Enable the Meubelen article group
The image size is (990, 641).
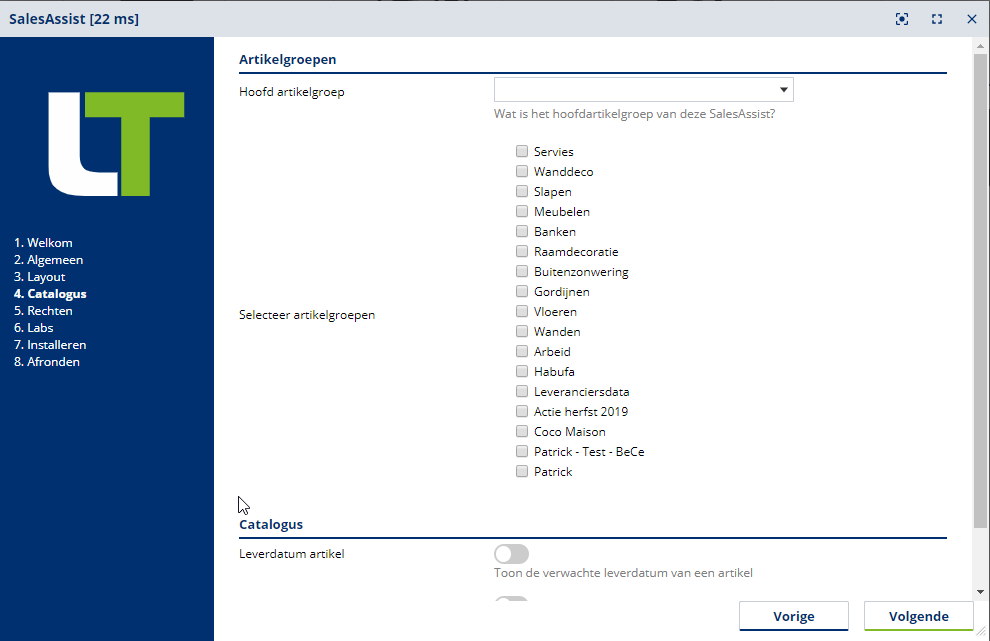pyautogui.click(x=522, y=211)
